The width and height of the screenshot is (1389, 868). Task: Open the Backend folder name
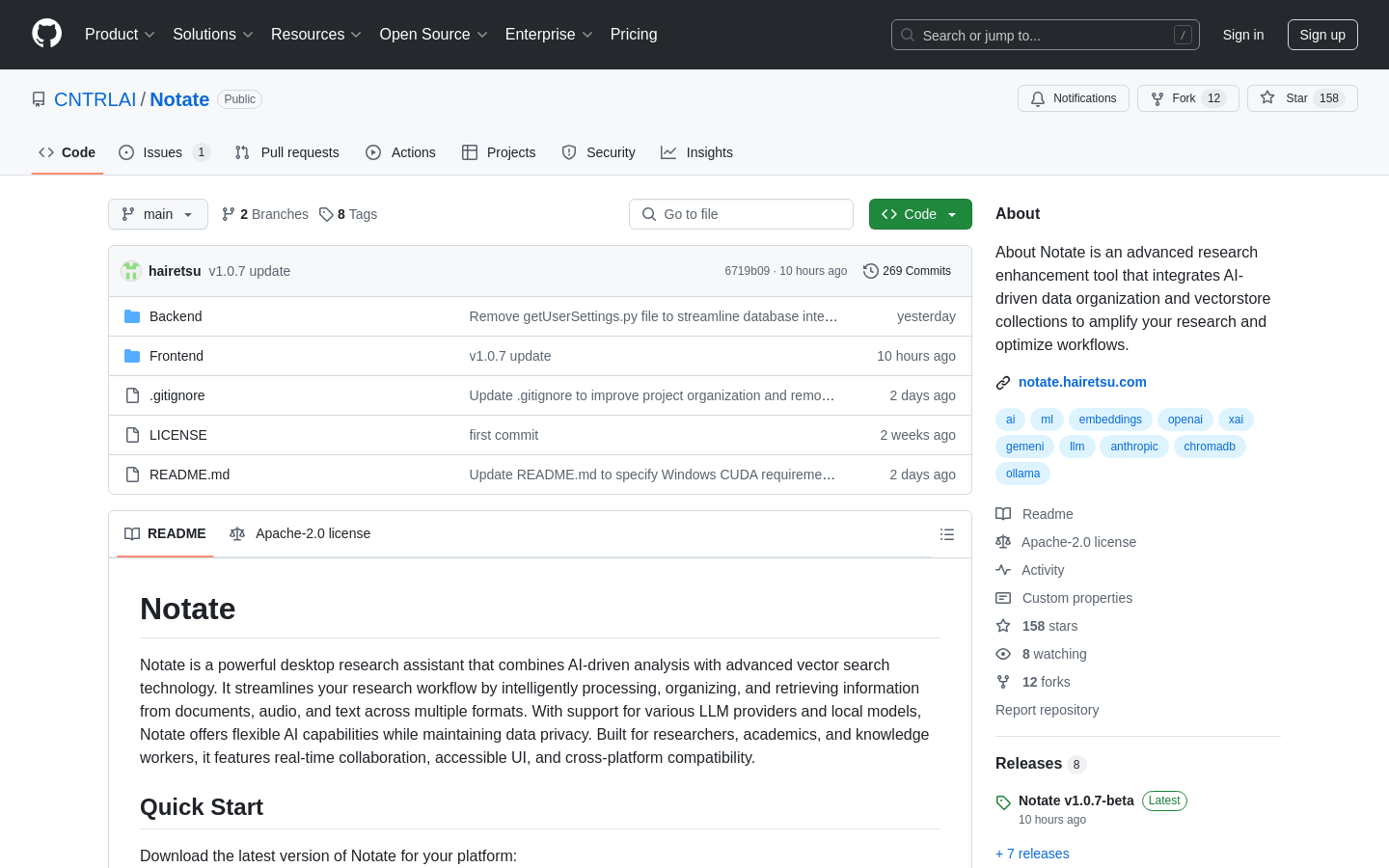[x=176, y=316]
